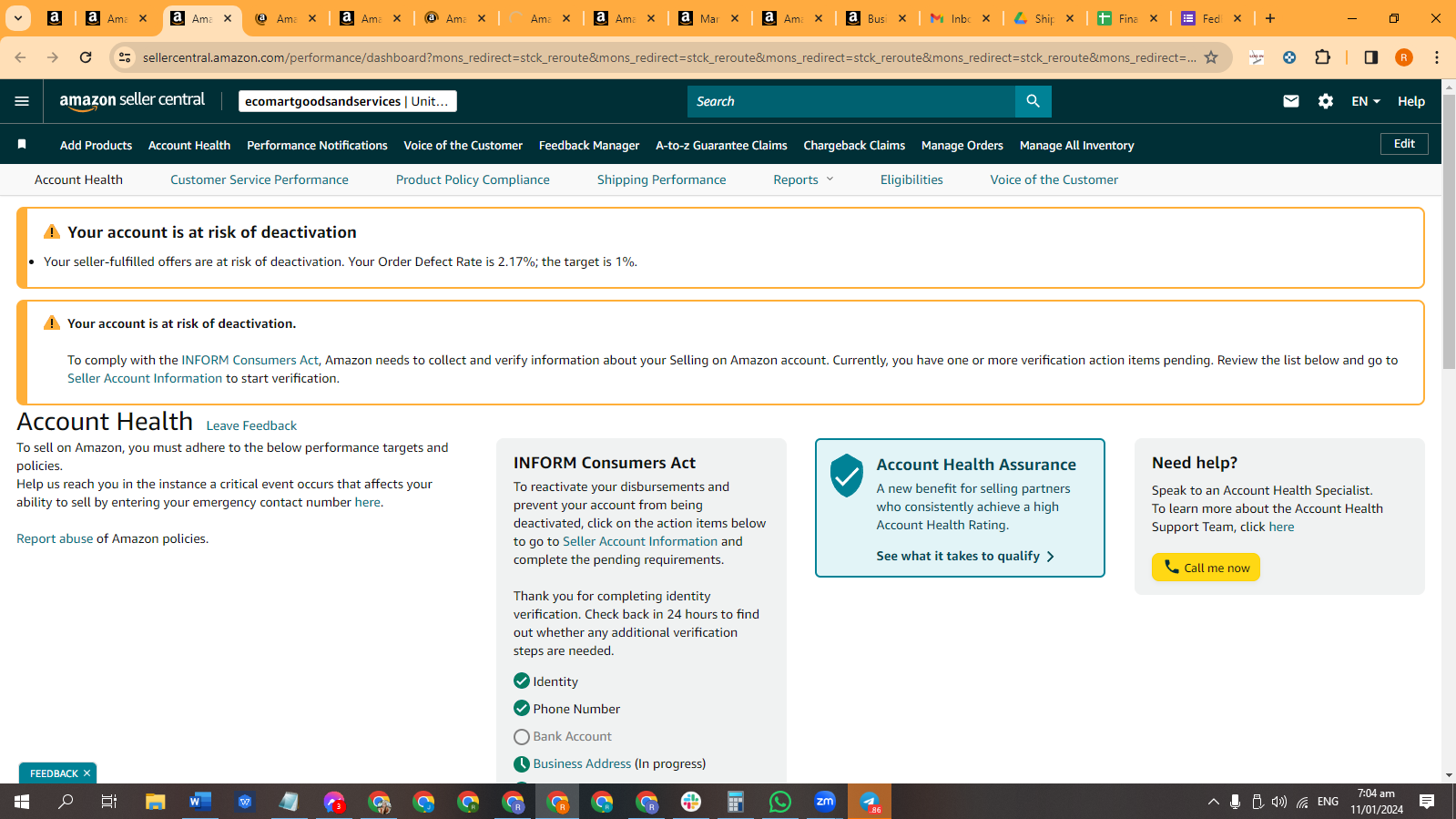Click the search magnifier button

point(1033,101)
